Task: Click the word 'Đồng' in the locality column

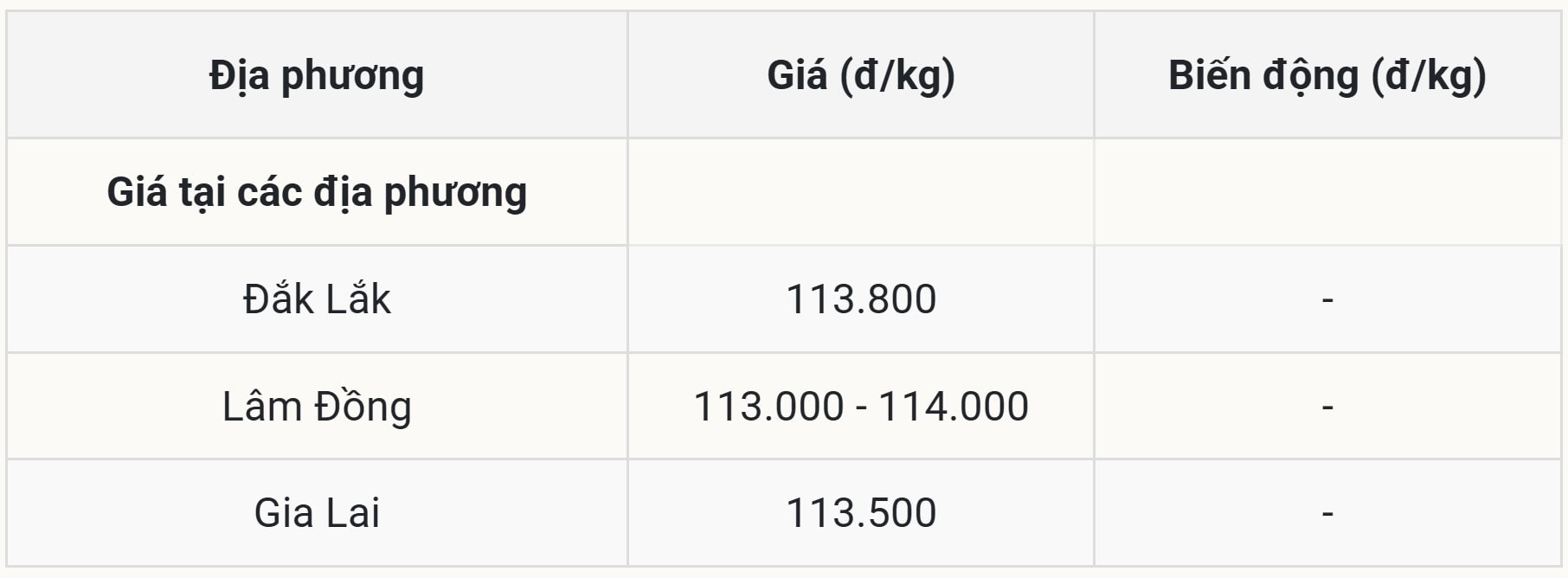Action: [x=363, y=406]
